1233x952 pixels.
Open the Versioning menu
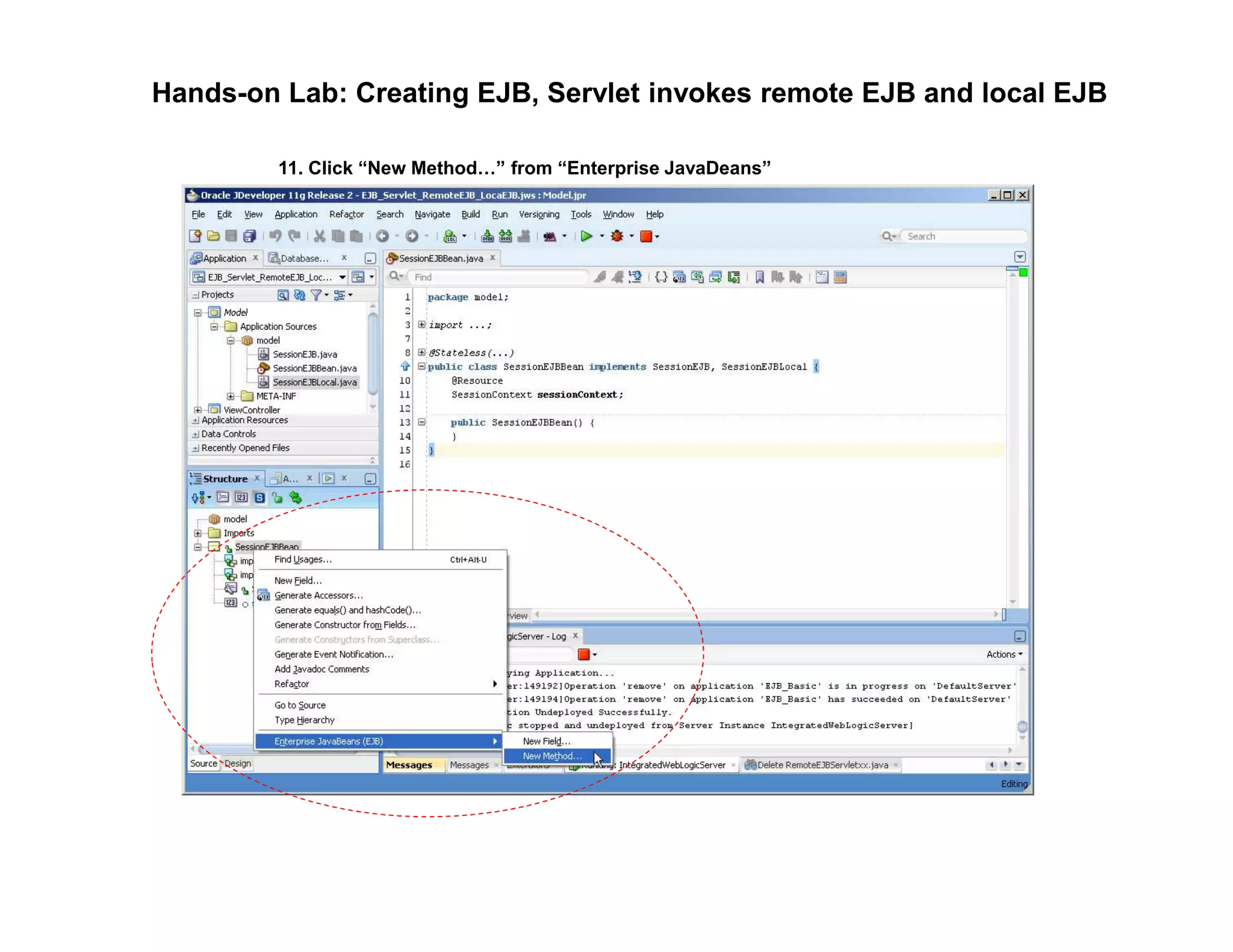539,215
